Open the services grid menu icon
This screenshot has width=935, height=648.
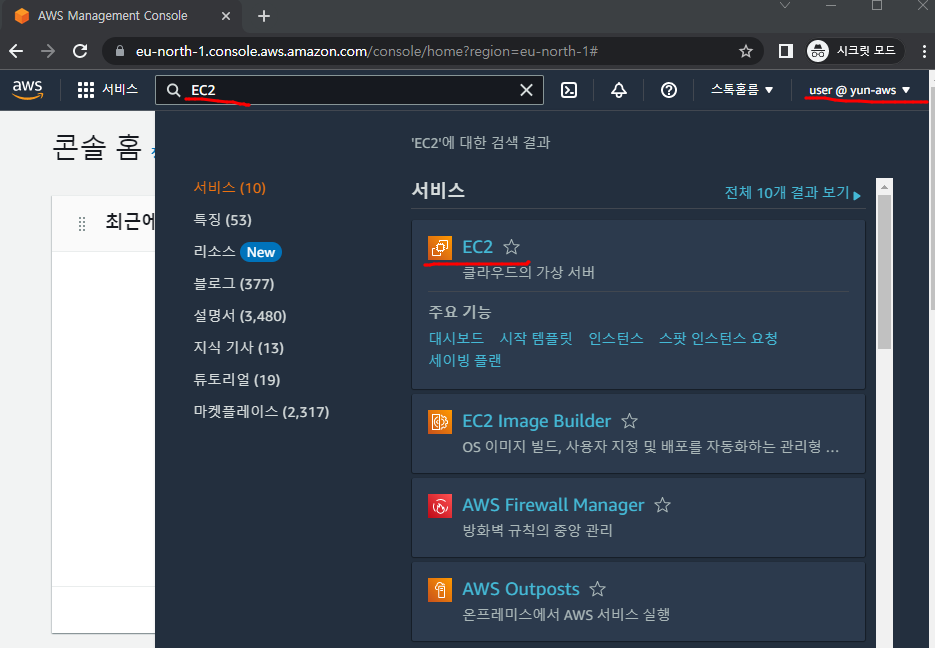86,90
